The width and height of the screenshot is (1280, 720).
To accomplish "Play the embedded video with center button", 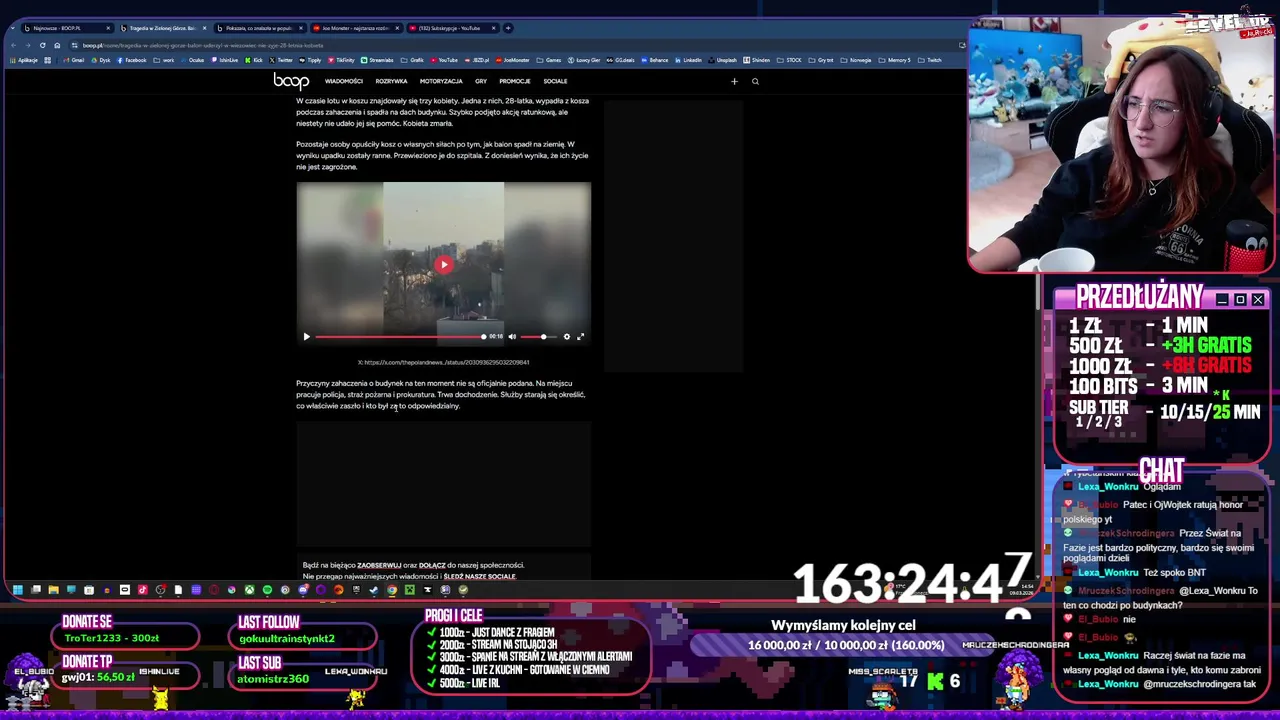I will pyautogui.click(x=443, y=265).
